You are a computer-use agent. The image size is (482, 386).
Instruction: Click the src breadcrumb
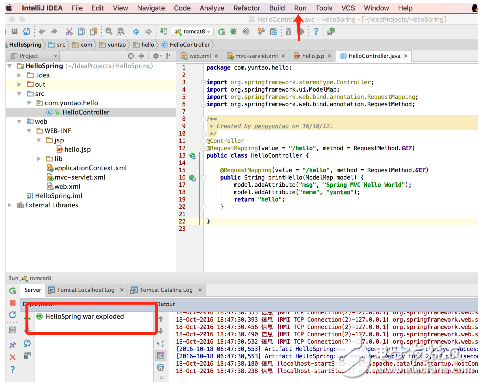(57, 45)
